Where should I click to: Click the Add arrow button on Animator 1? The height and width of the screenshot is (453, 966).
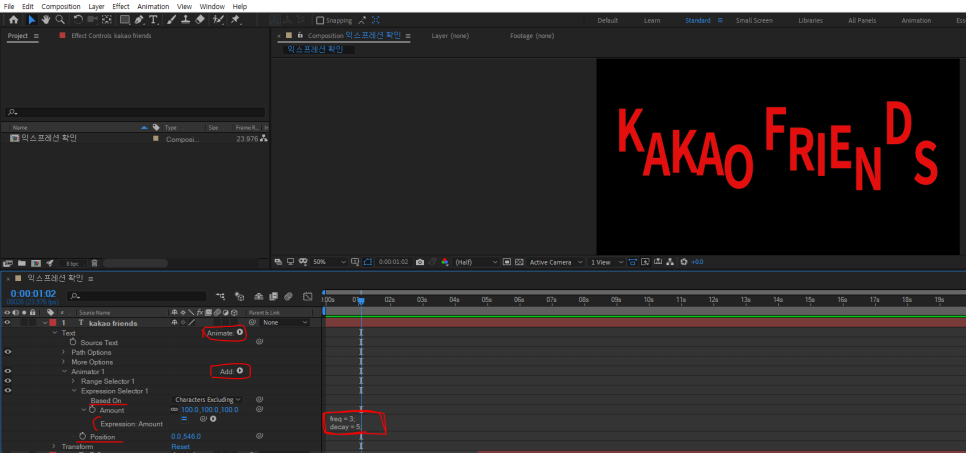[240, 371]
